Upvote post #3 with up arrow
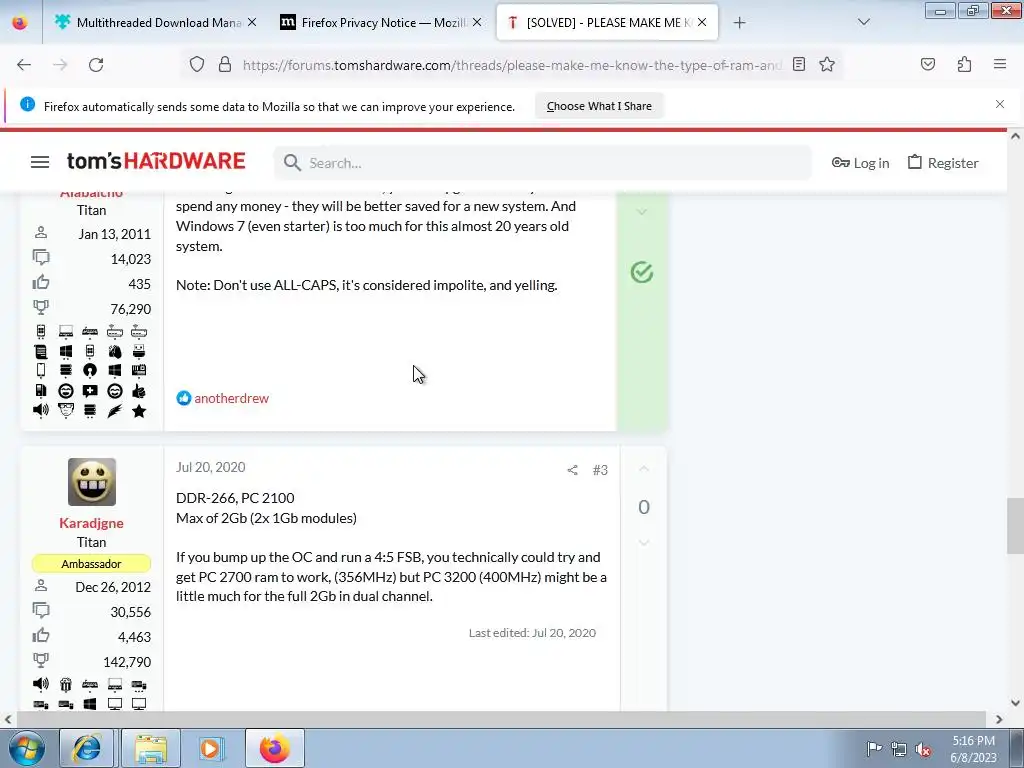 (x=643, y=469)
